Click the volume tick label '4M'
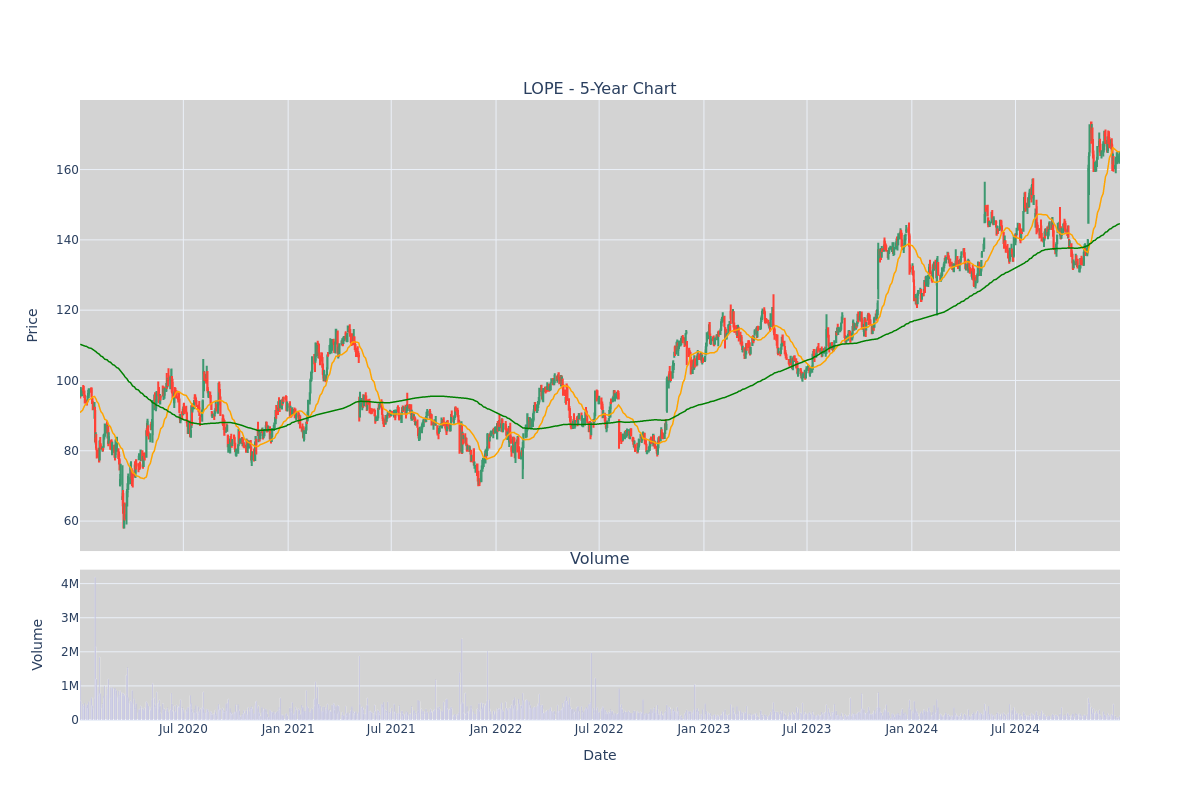The width and height of the screenshot is (1200, 800). tap(70, 584)
